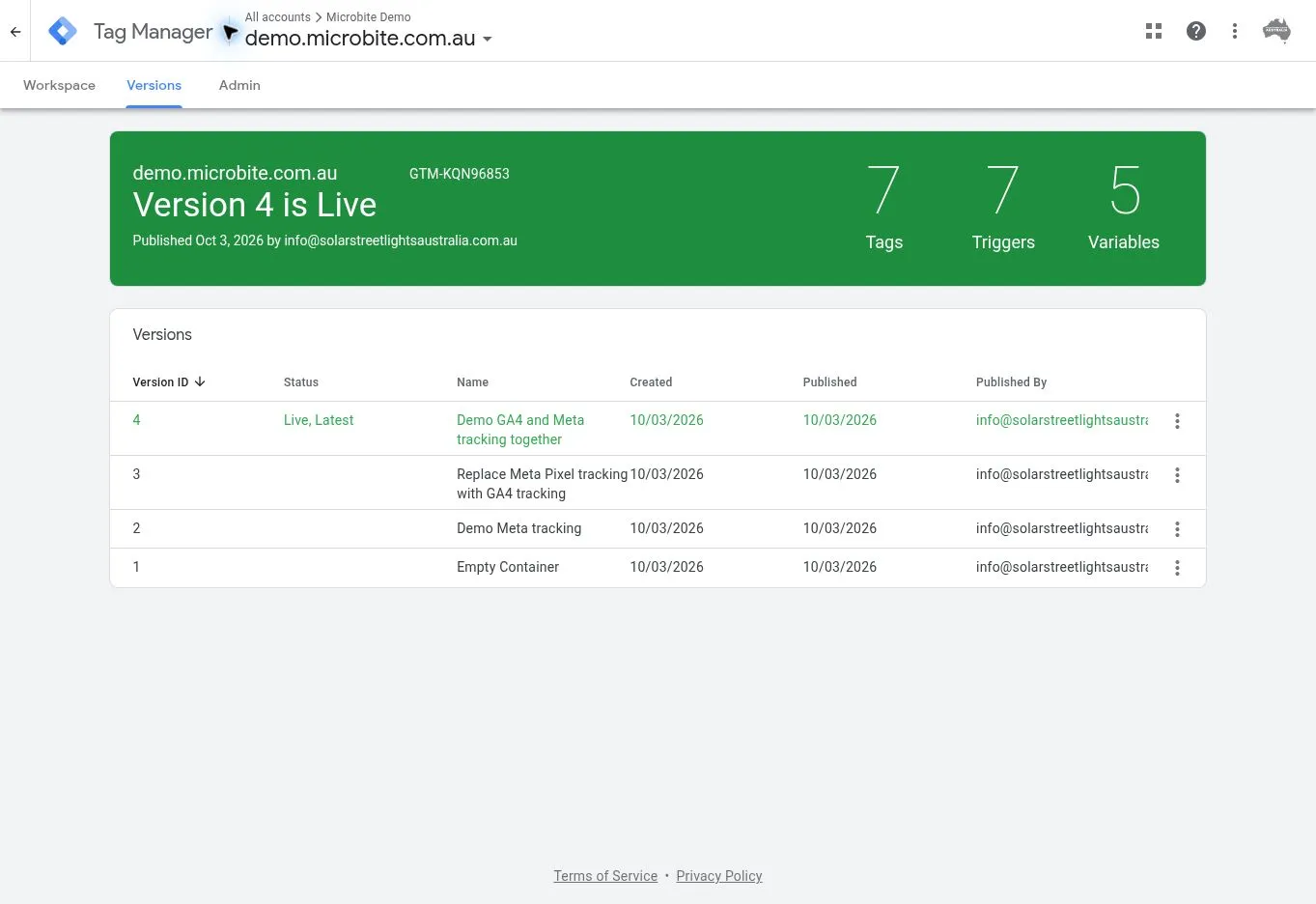Viewport: 1316px width, 904px height.
Task: Click version ID 3 cell
Action: click(136, 474)
